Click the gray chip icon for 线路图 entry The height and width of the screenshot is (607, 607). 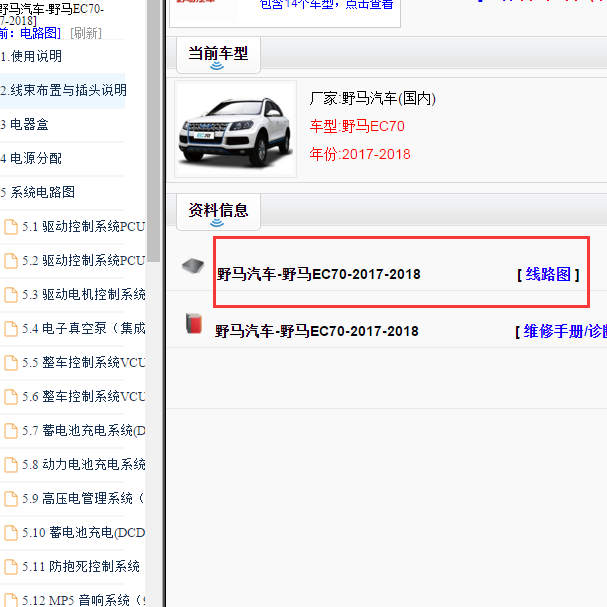coord(193,266)
